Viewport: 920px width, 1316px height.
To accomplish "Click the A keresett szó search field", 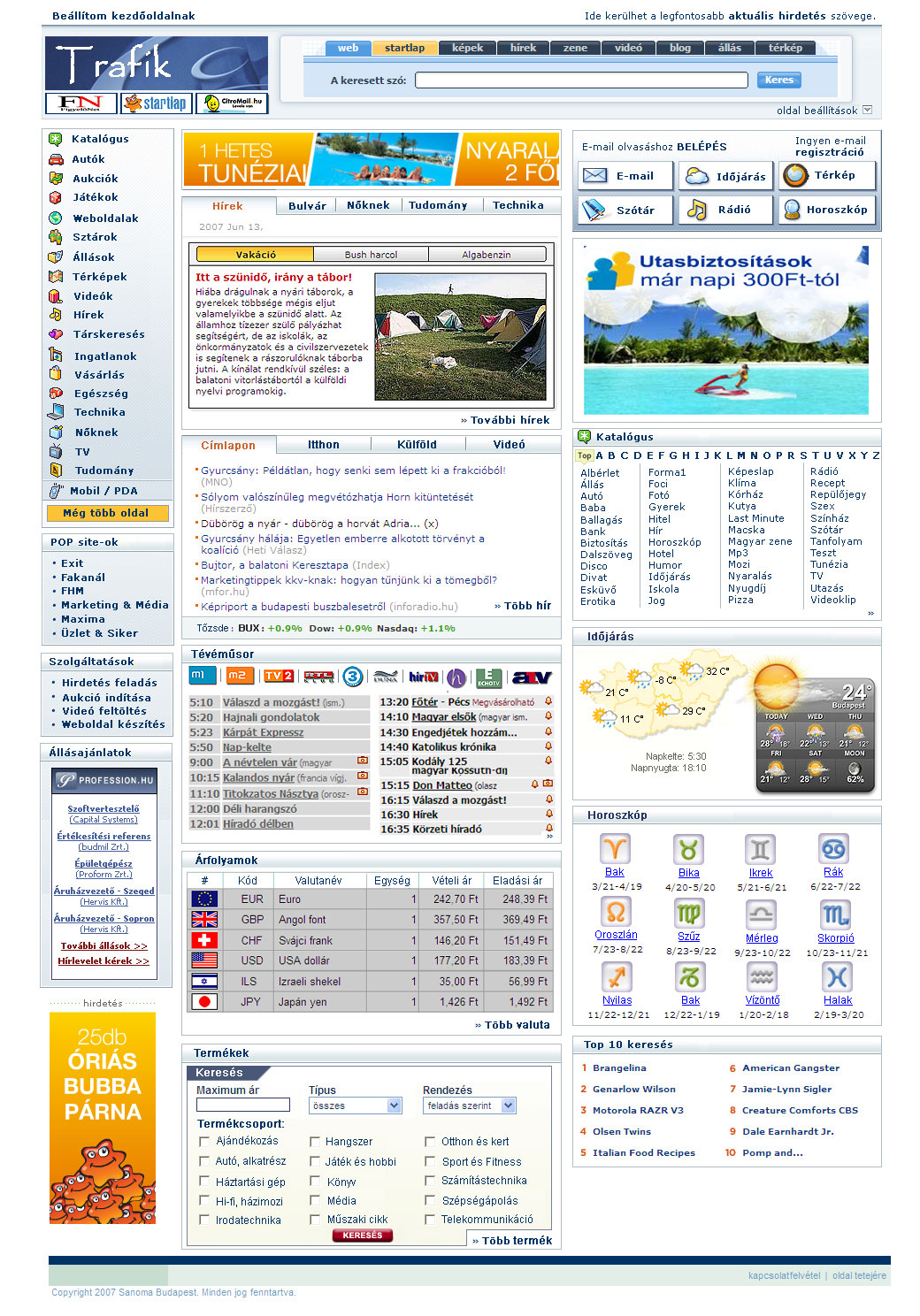I will 582,80.
